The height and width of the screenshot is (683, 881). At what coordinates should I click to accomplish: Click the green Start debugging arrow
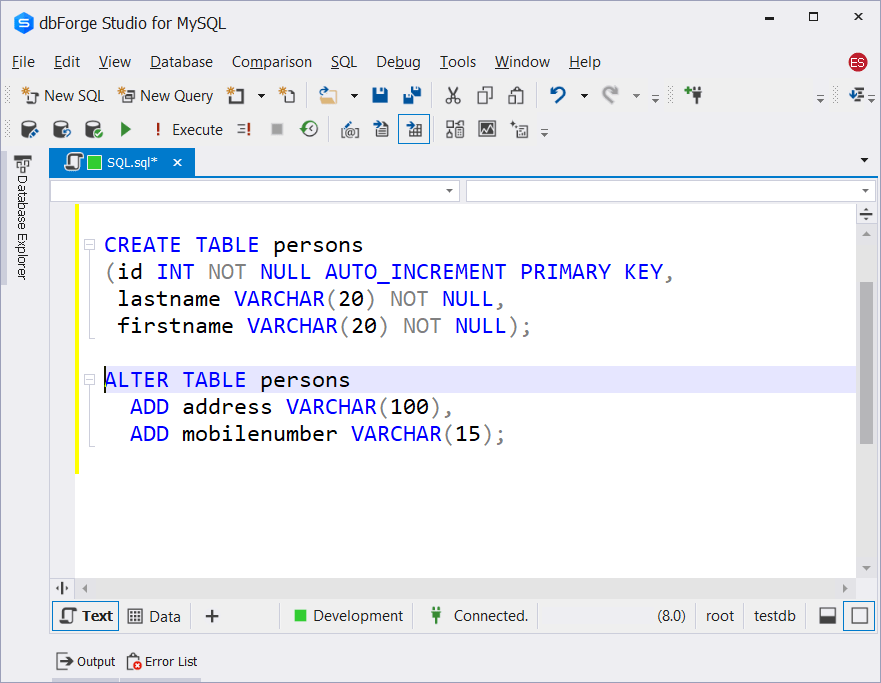click(x=126, y=130)
